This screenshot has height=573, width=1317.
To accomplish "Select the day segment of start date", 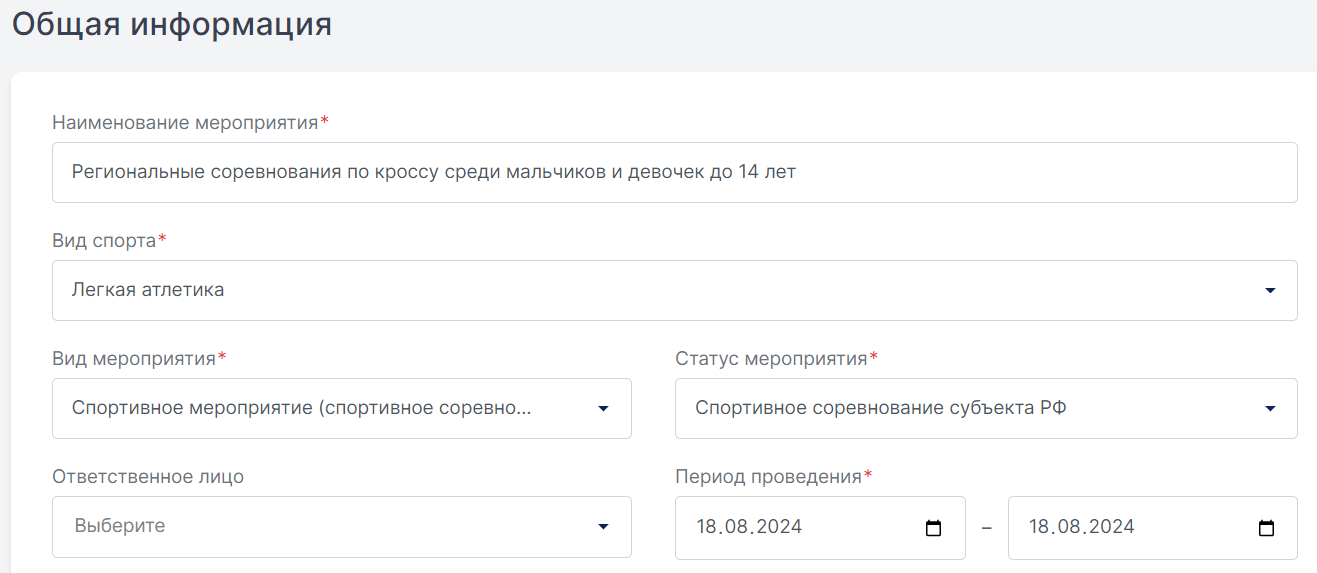I will click(707, 527).
